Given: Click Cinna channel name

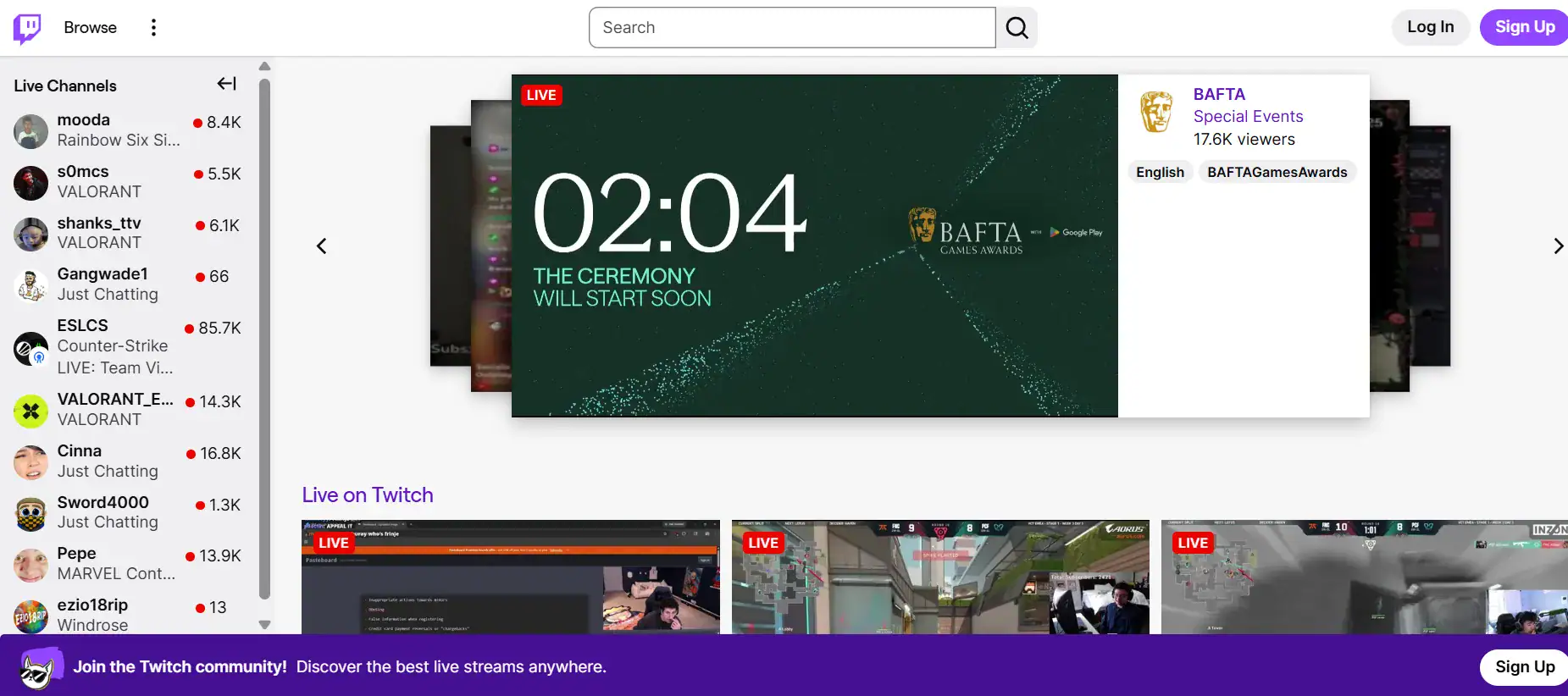Looking at the screenshot, I should click(80, 451).
